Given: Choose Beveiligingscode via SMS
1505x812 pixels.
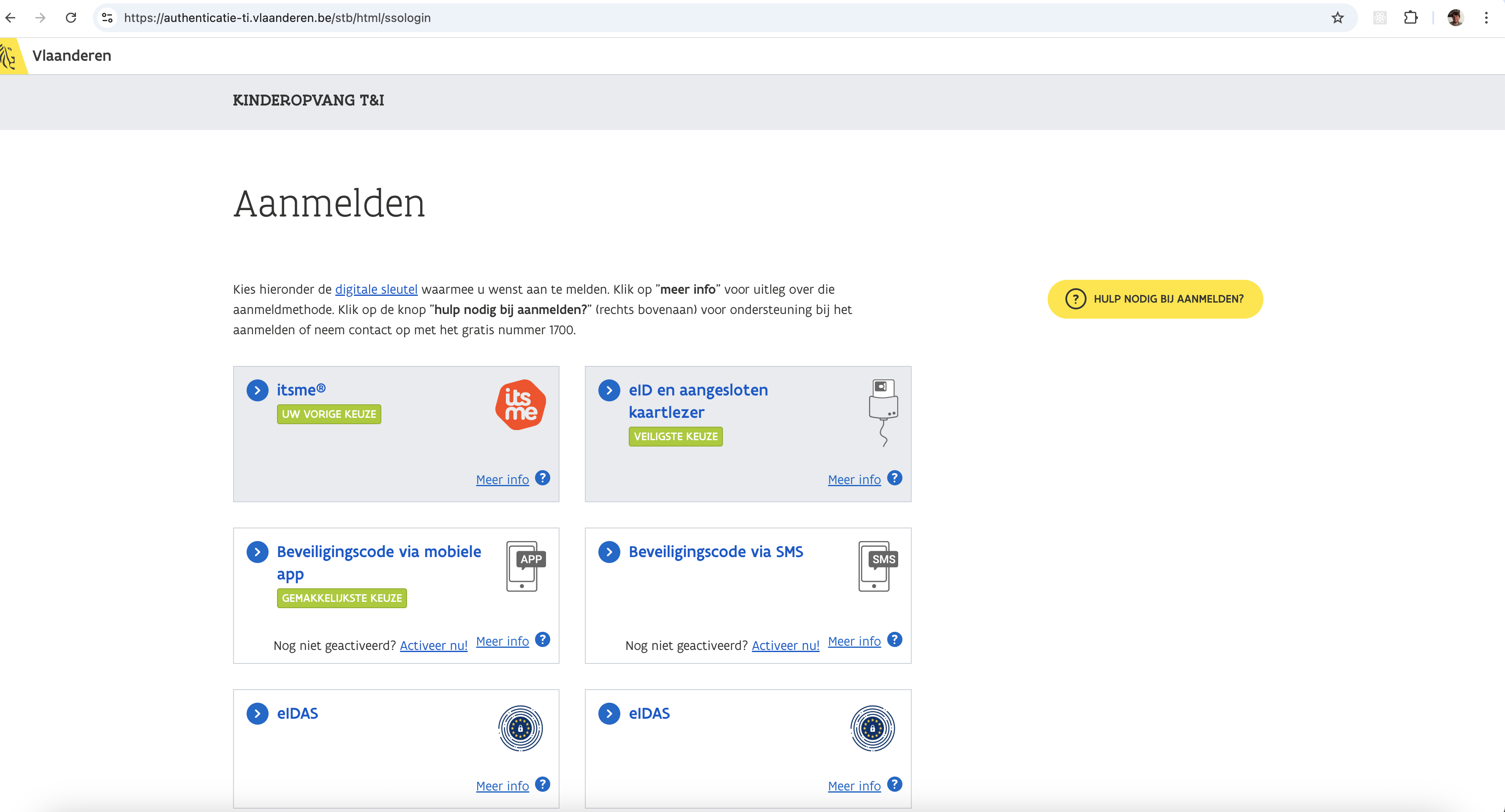Looking at the screenshot, I should (x=716, y=552).
